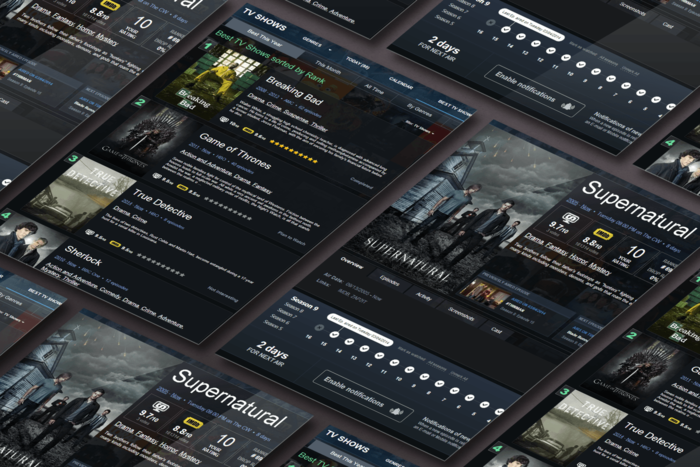Click the bell icon in the central Enable notifications button

396,411
